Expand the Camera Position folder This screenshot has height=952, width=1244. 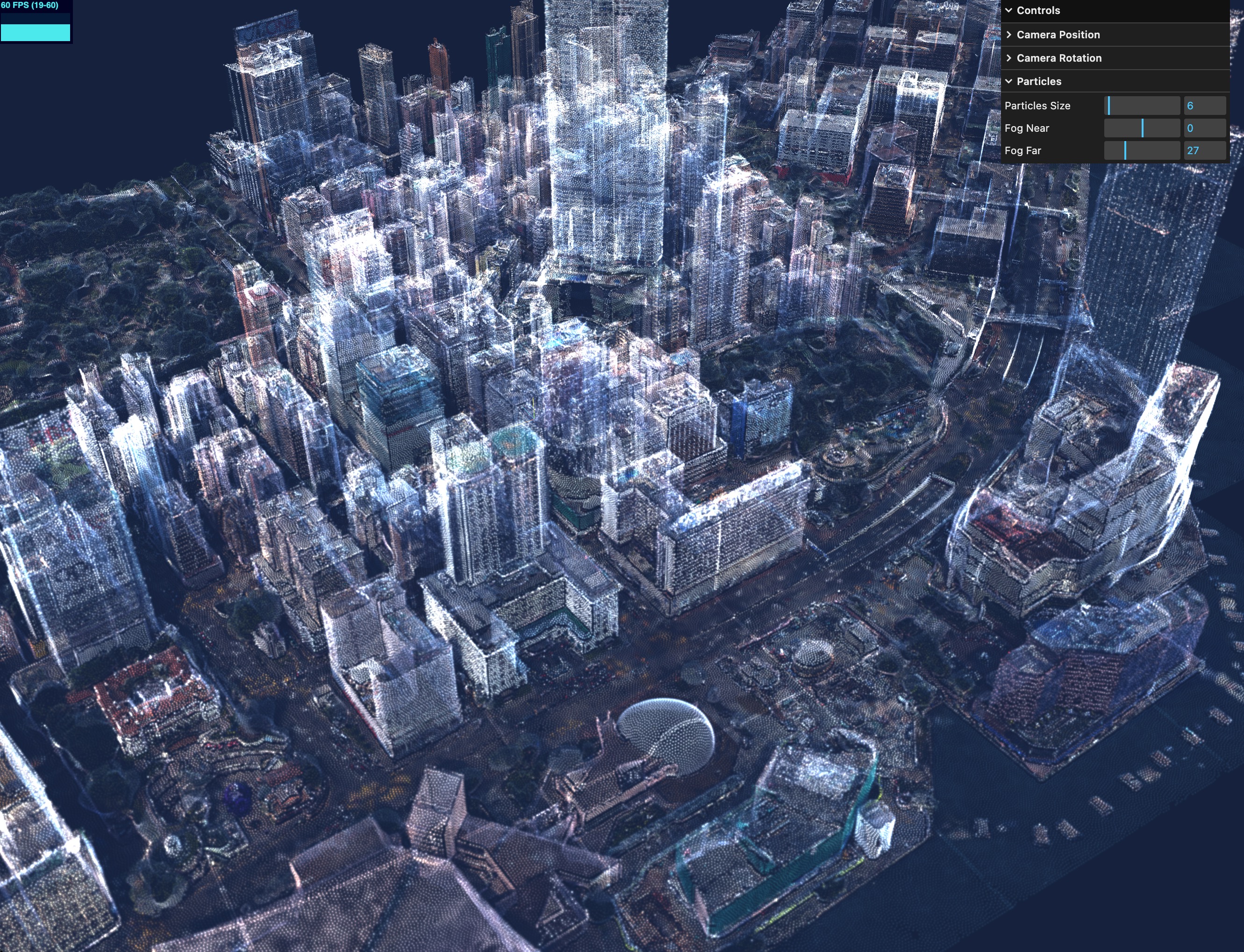[x=1058, y=35]
